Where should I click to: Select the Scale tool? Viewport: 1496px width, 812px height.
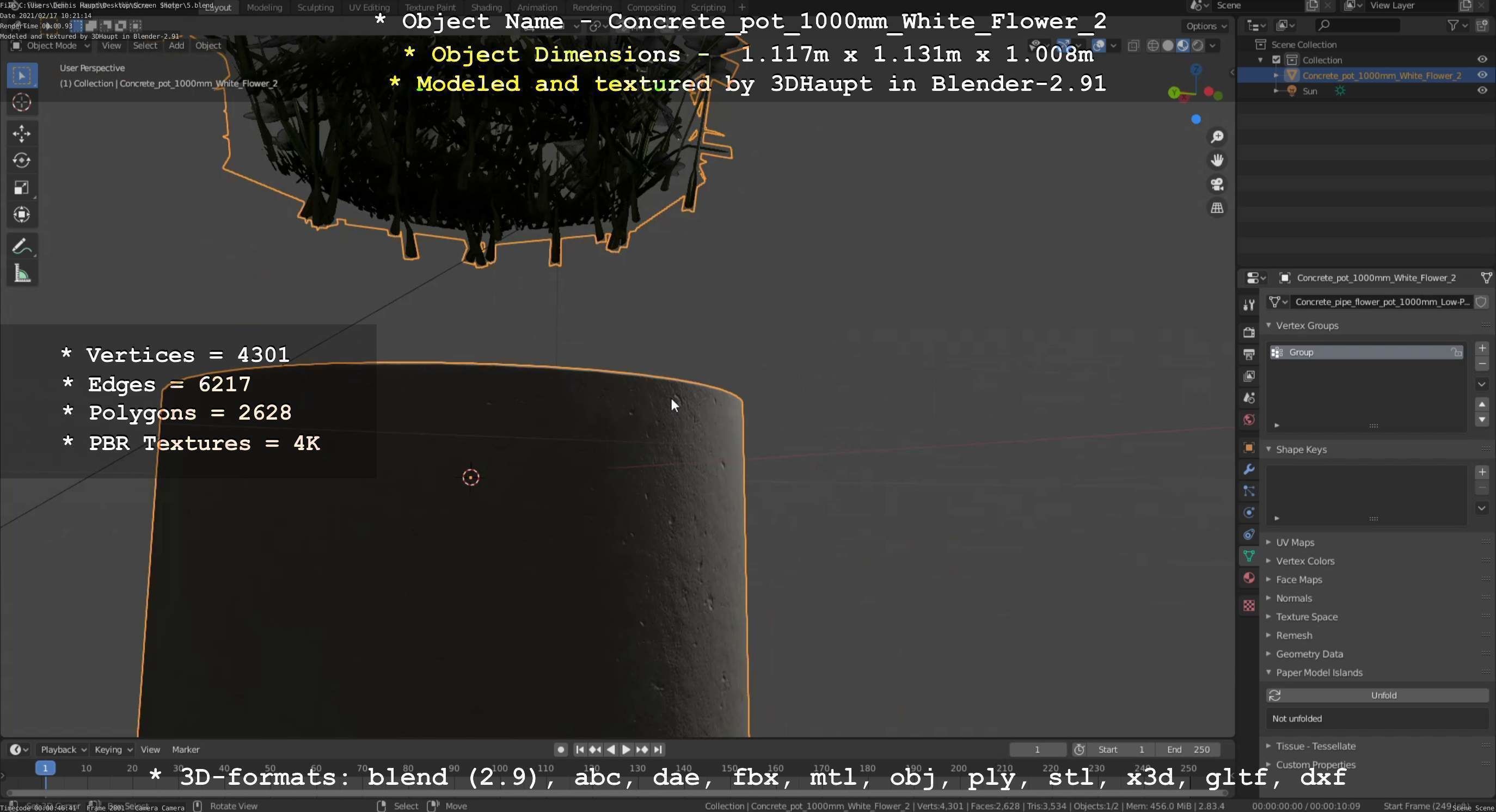click(x=22, y=187)
